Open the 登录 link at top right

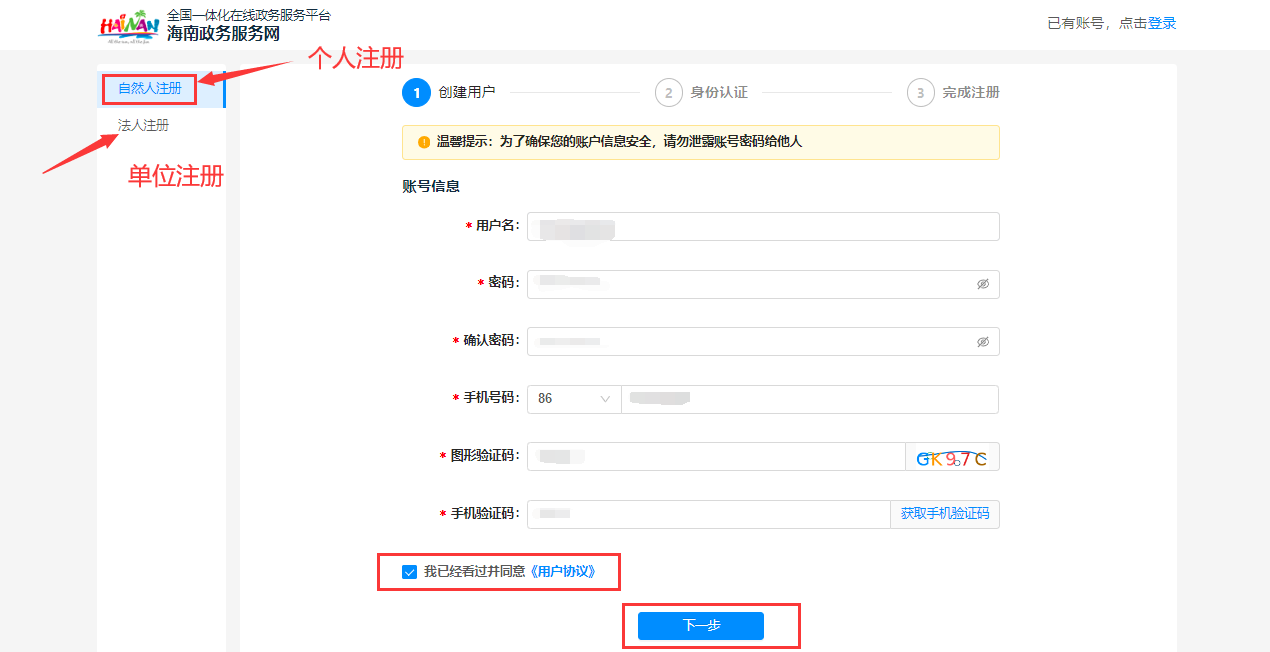click(x=1162, y=23)
